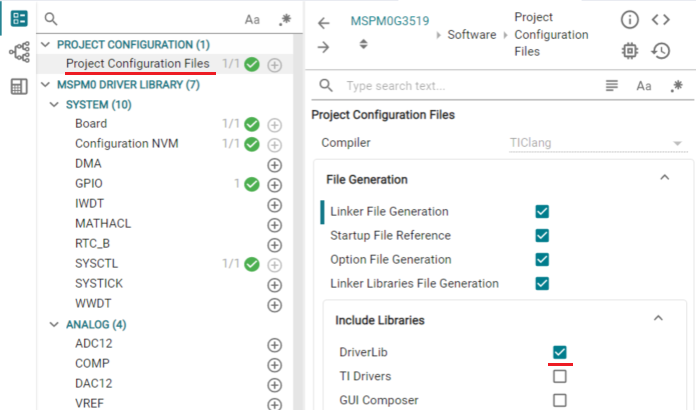Viewport: 696px width, 410px height.
Task: Click the add icon next to DMA
Action: 274,164
